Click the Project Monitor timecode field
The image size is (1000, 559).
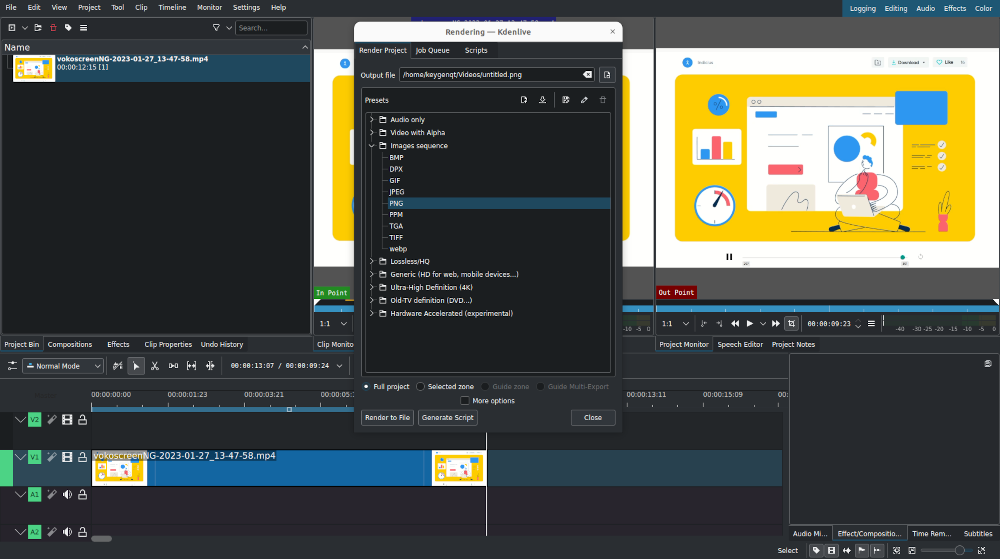[828, 324]
